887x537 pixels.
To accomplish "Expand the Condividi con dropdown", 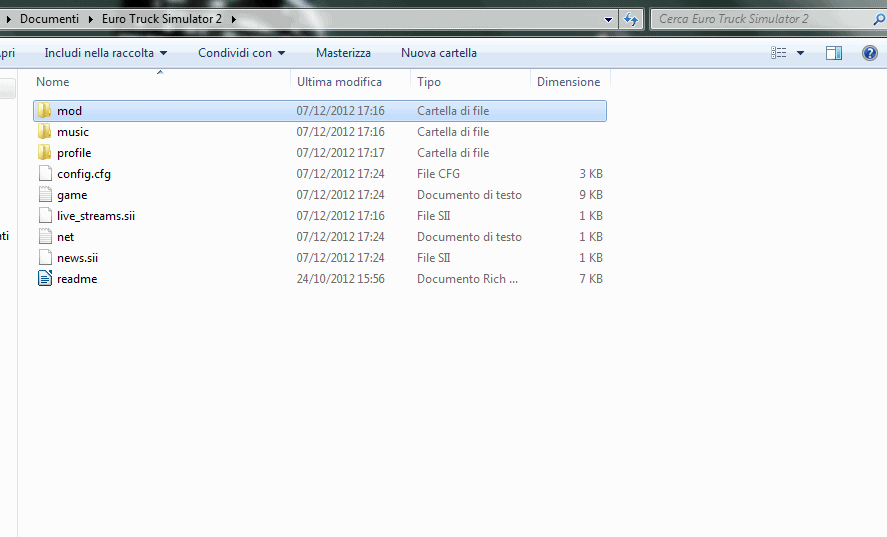I will pyautogui.click(x=241, y=53).
